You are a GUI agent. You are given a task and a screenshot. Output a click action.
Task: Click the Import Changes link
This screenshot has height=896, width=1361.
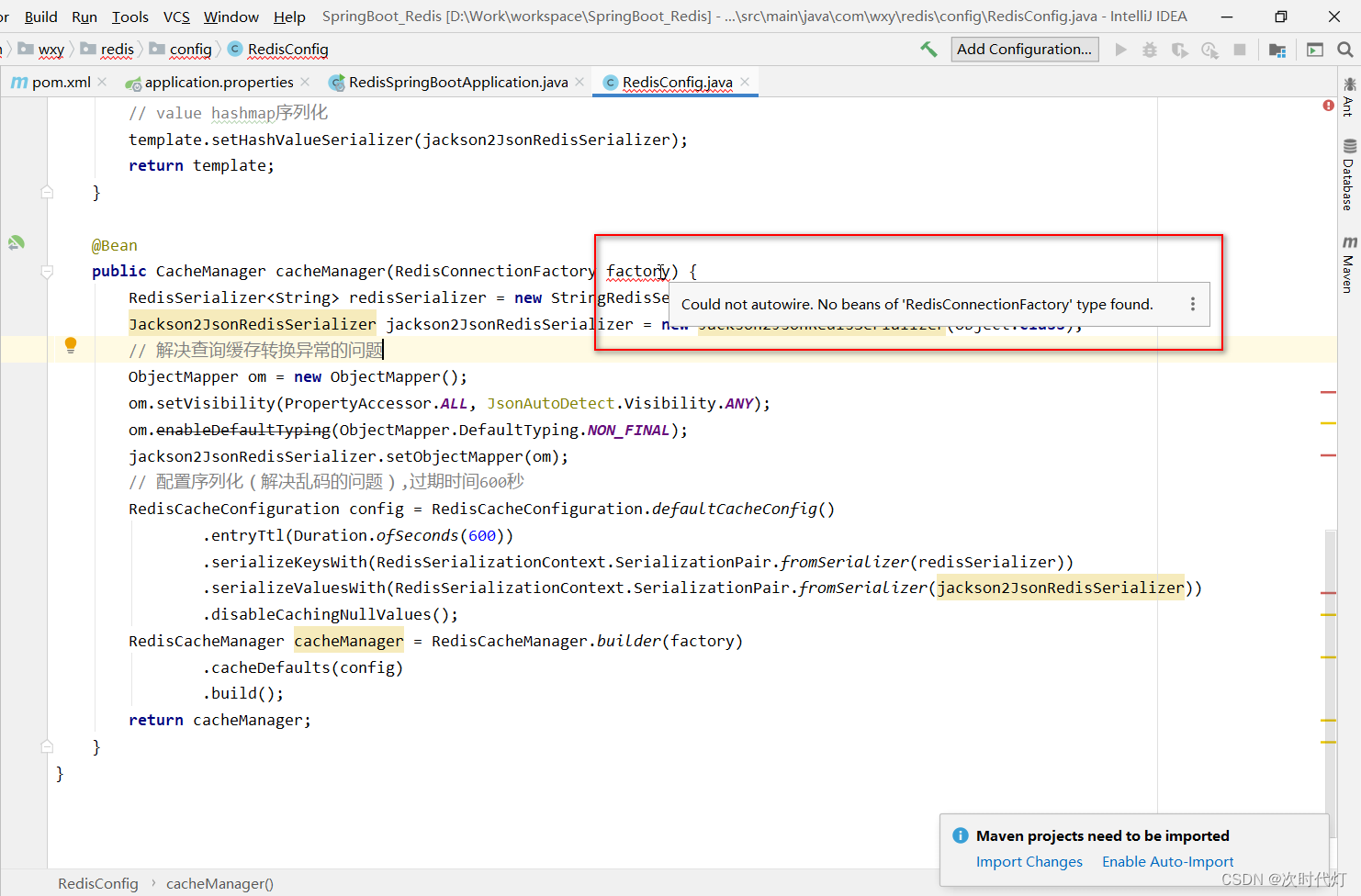1029,861
